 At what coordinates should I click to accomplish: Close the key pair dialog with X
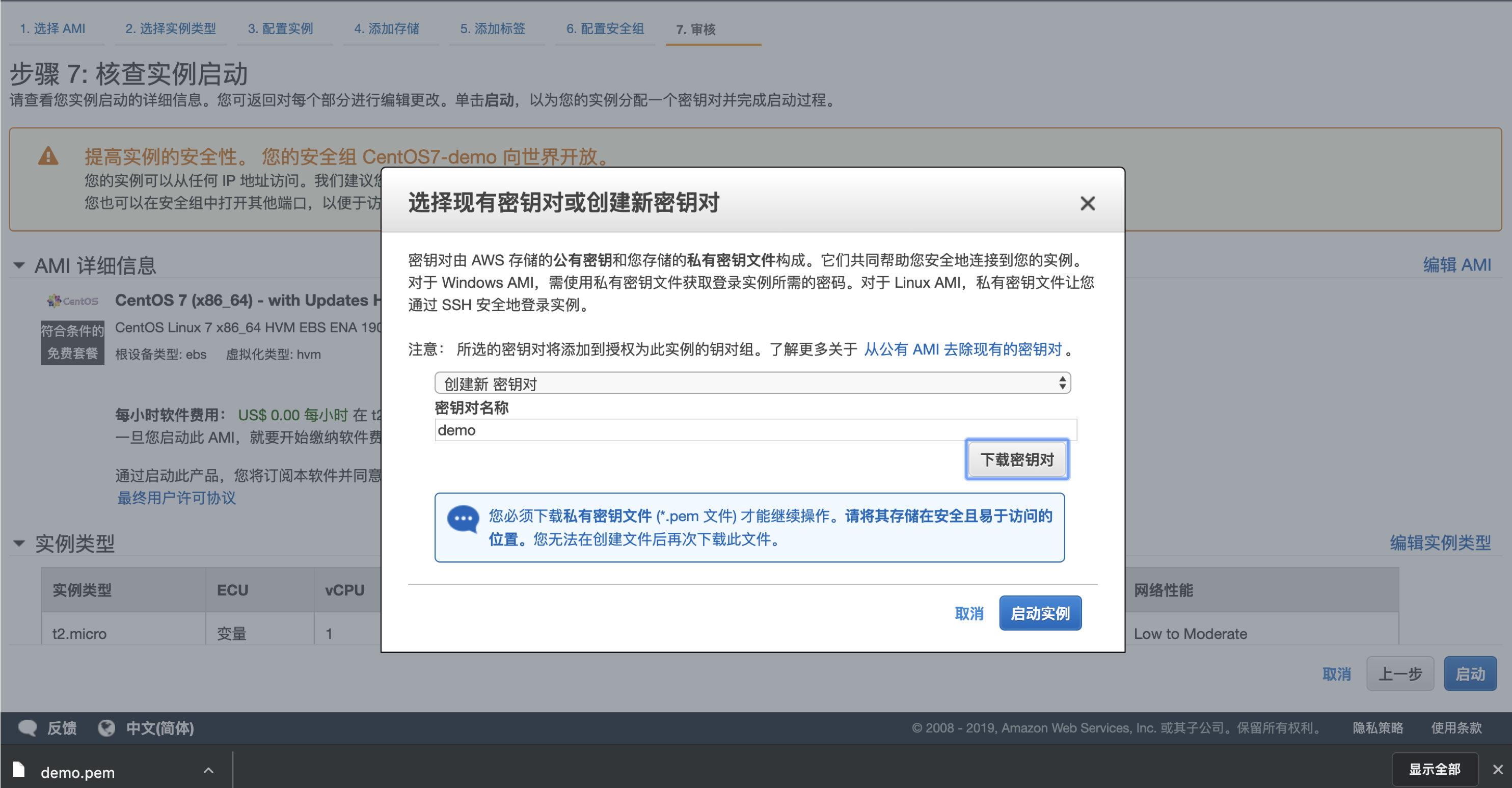point(1088,203)
